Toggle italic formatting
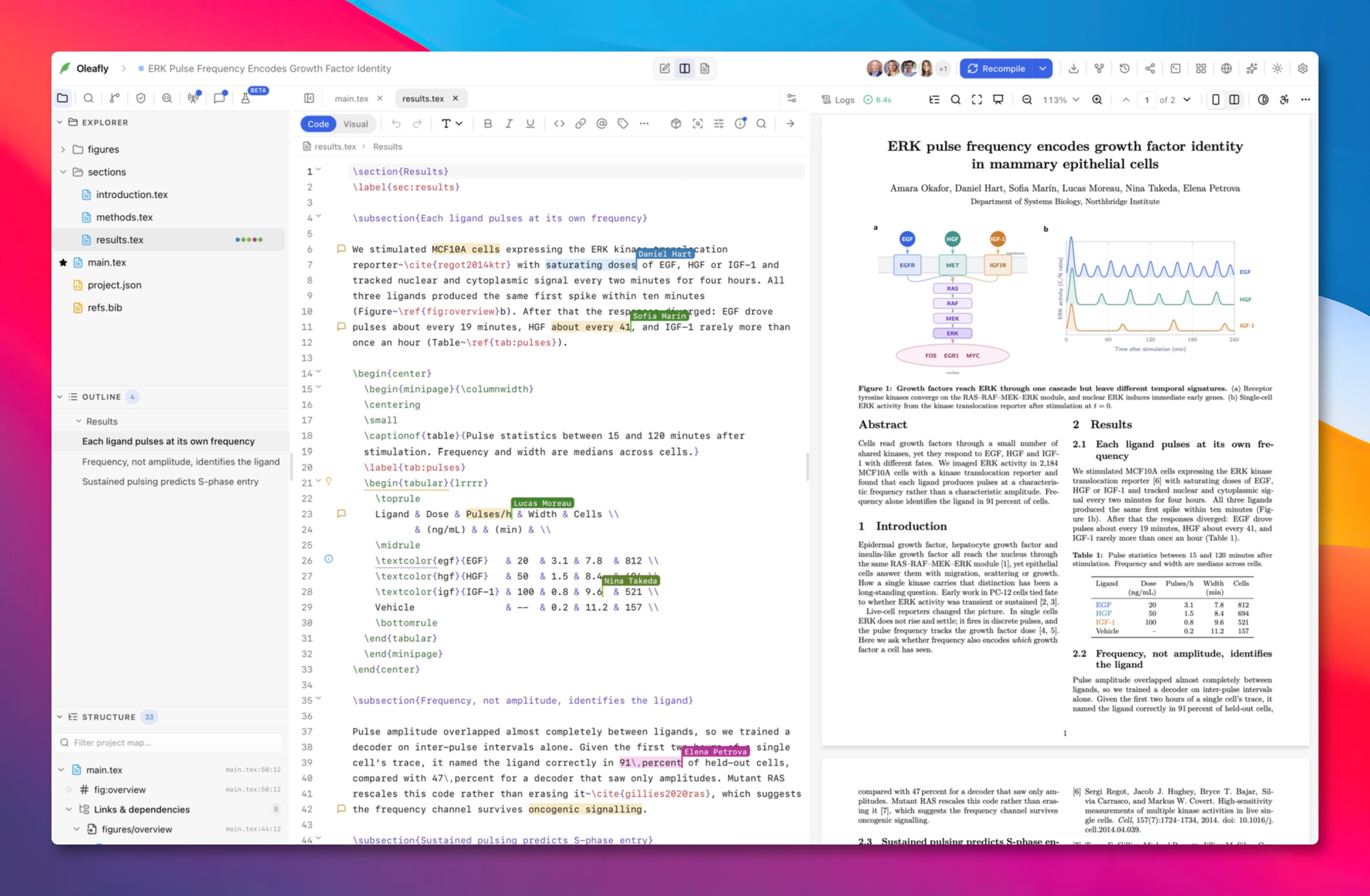 509,124
